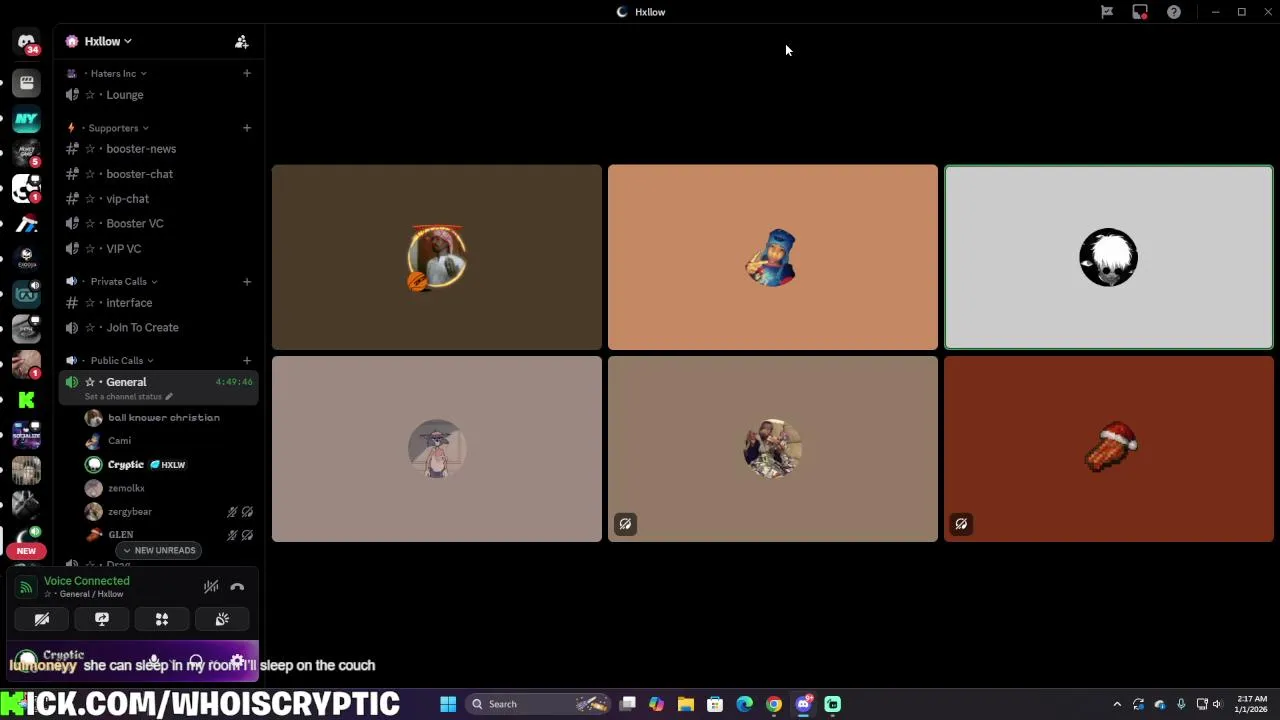The height and width of the screenshot is (720, 1280).
Task: Open Windows Start menu
Action: click(448, 704)
